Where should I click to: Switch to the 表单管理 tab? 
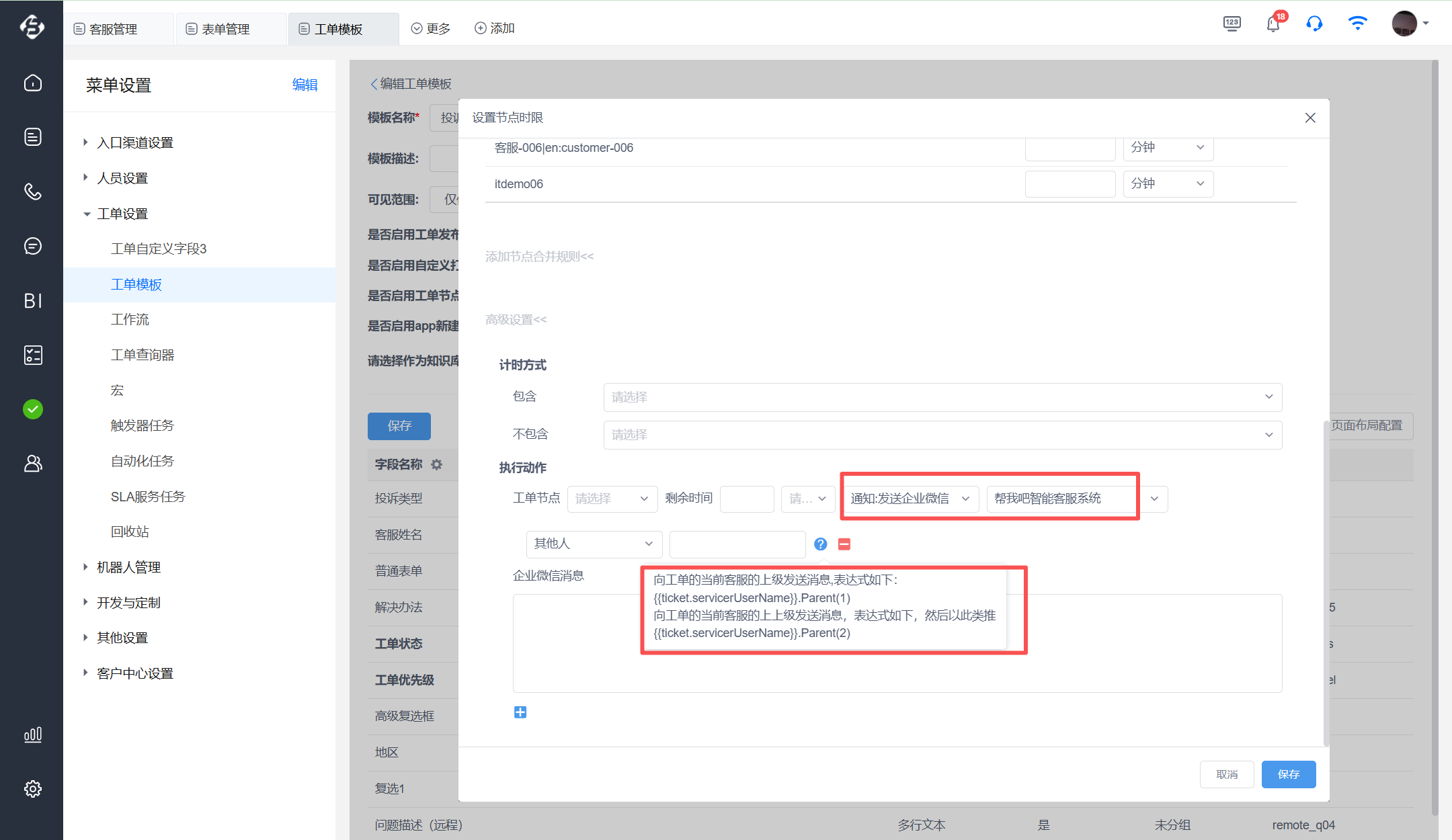[x=226, y=29]
